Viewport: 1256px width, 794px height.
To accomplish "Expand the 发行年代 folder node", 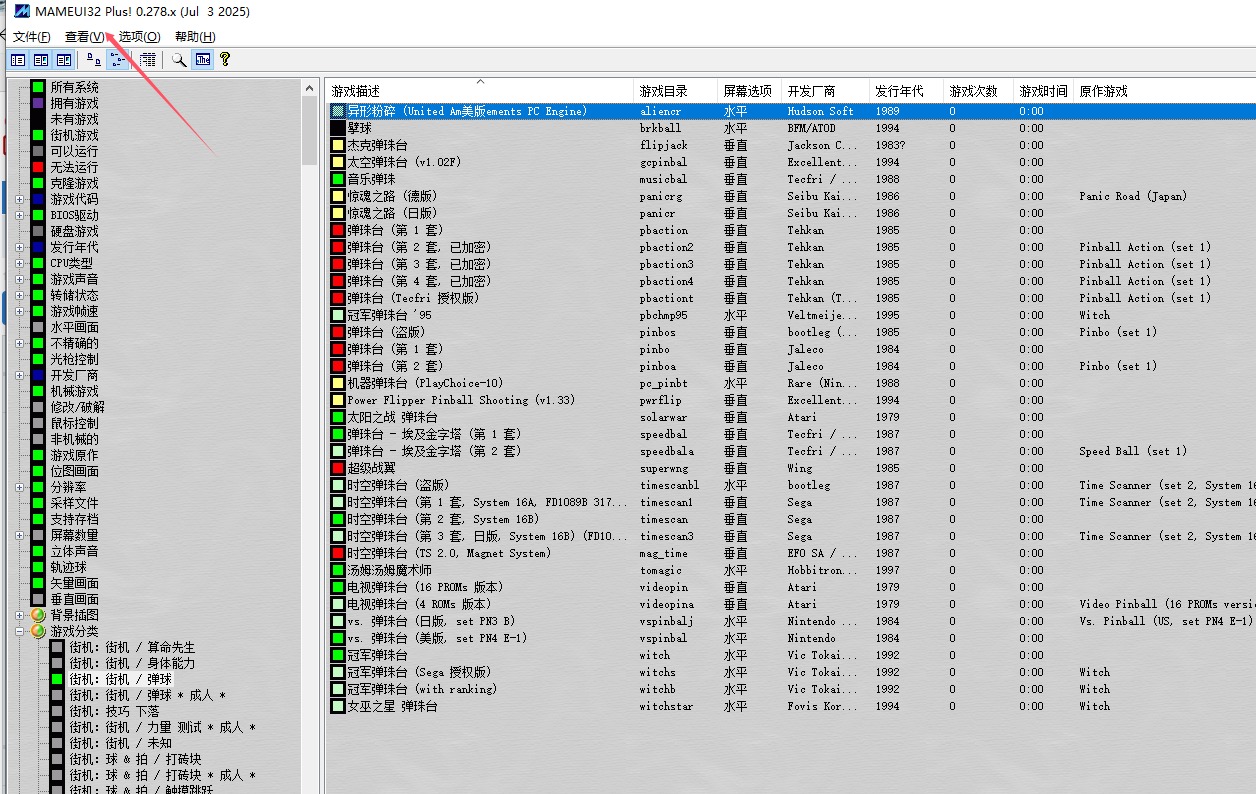I will pos(20,247).
